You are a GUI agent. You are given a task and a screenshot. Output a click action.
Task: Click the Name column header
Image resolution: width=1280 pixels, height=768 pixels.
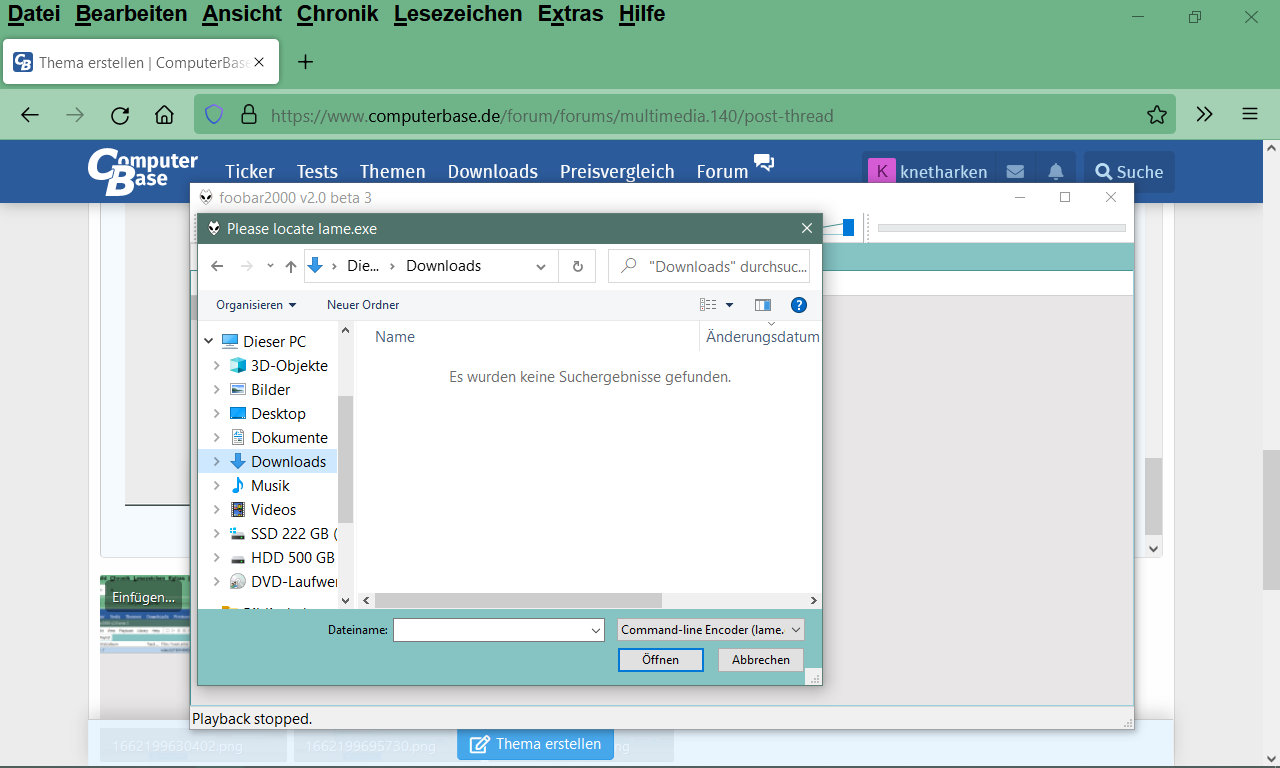pos(395,337)
